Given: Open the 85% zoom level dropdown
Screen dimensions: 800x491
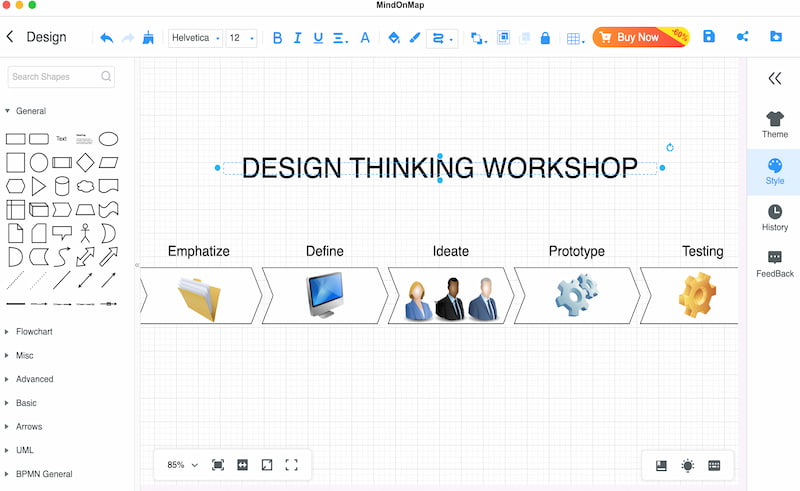Looking at the screenshot, I should (182, 465).
